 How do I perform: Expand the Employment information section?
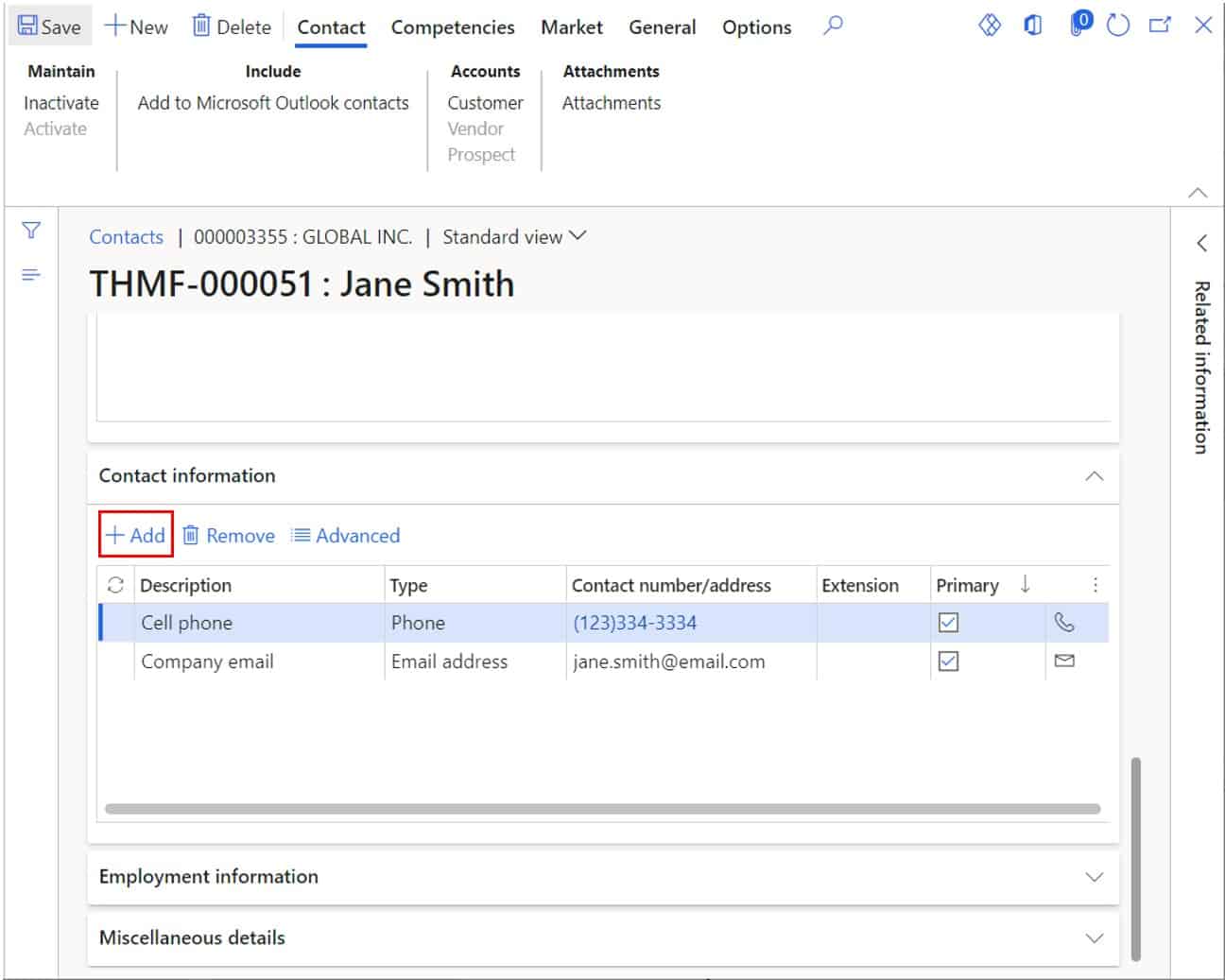click(1094, 877)
